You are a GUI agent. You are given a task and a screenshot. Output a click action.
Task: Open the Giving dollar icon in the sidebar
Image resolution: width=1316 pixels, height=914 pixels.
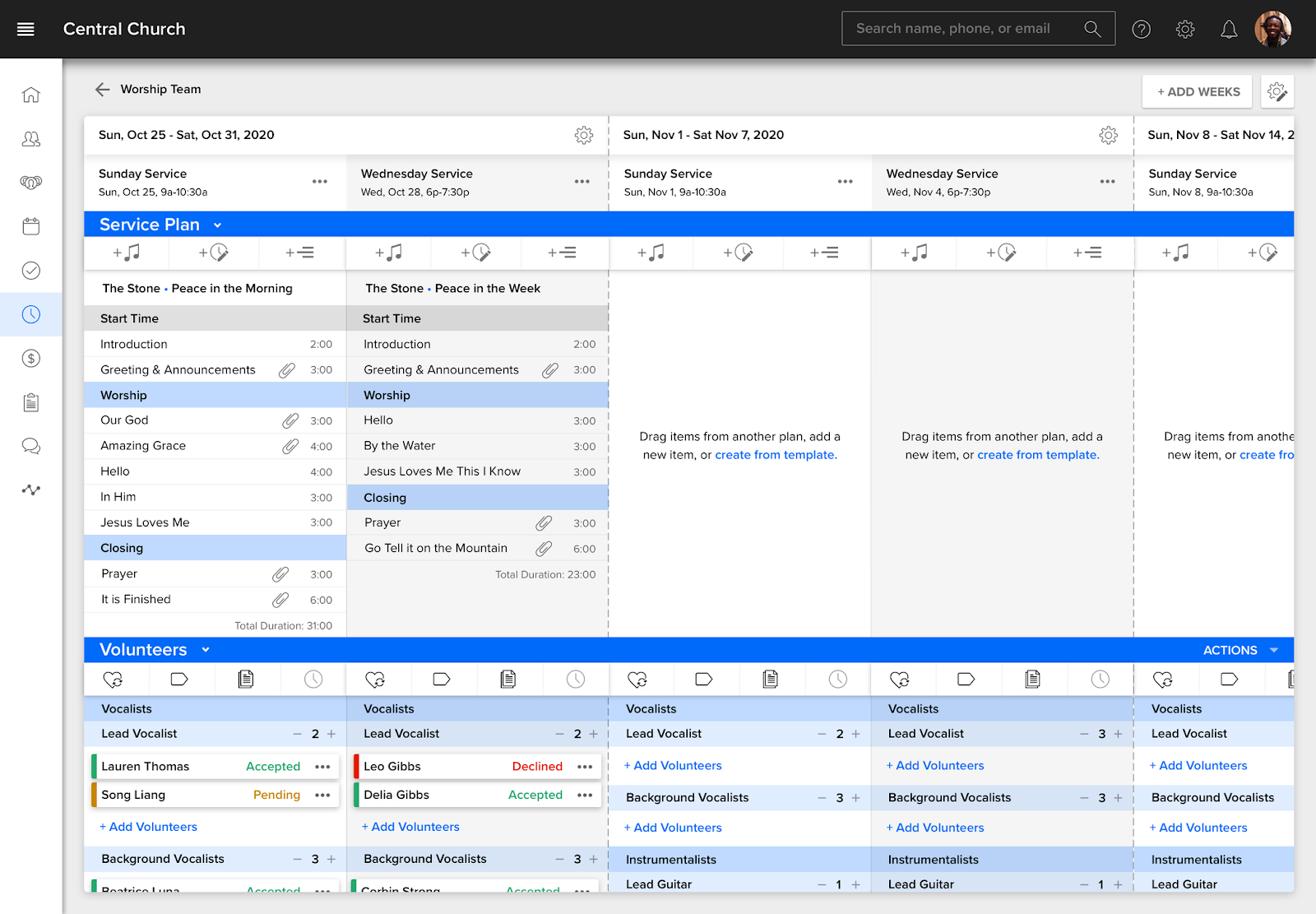click(x=30, y=358)
